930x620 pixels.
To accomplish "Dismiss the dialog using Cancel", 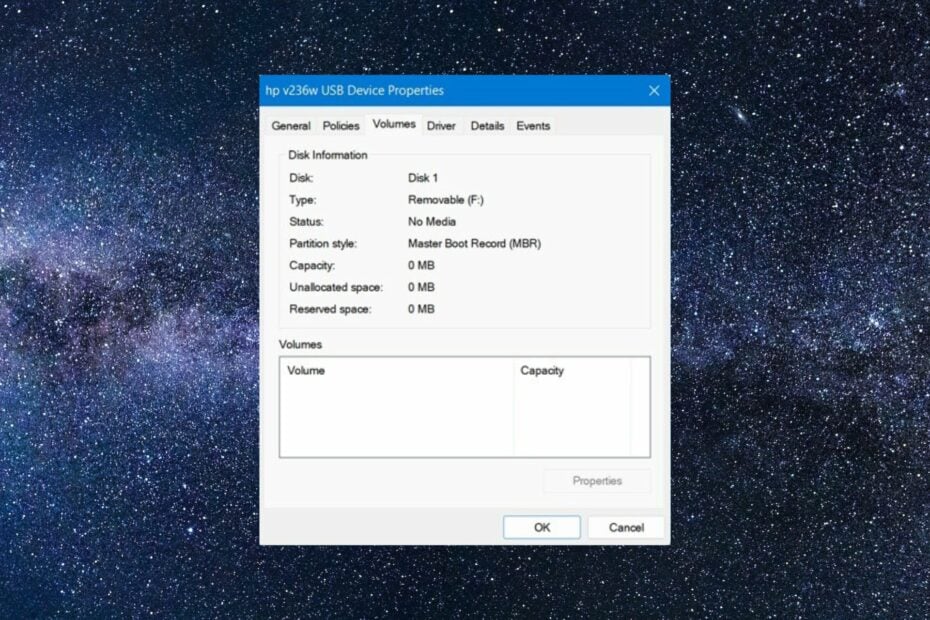I will click(625, 527).
